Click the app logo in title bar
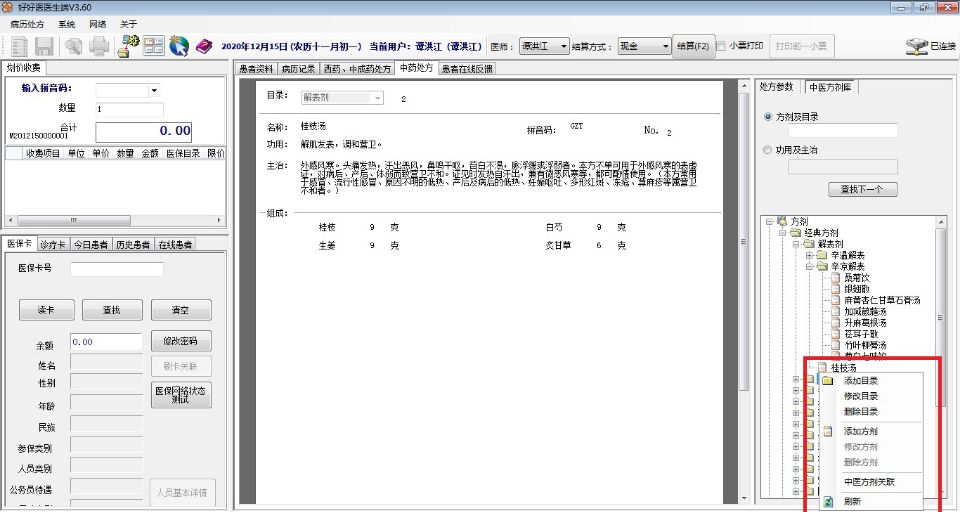Screen dimensions: 960x512 coord(7,7)
